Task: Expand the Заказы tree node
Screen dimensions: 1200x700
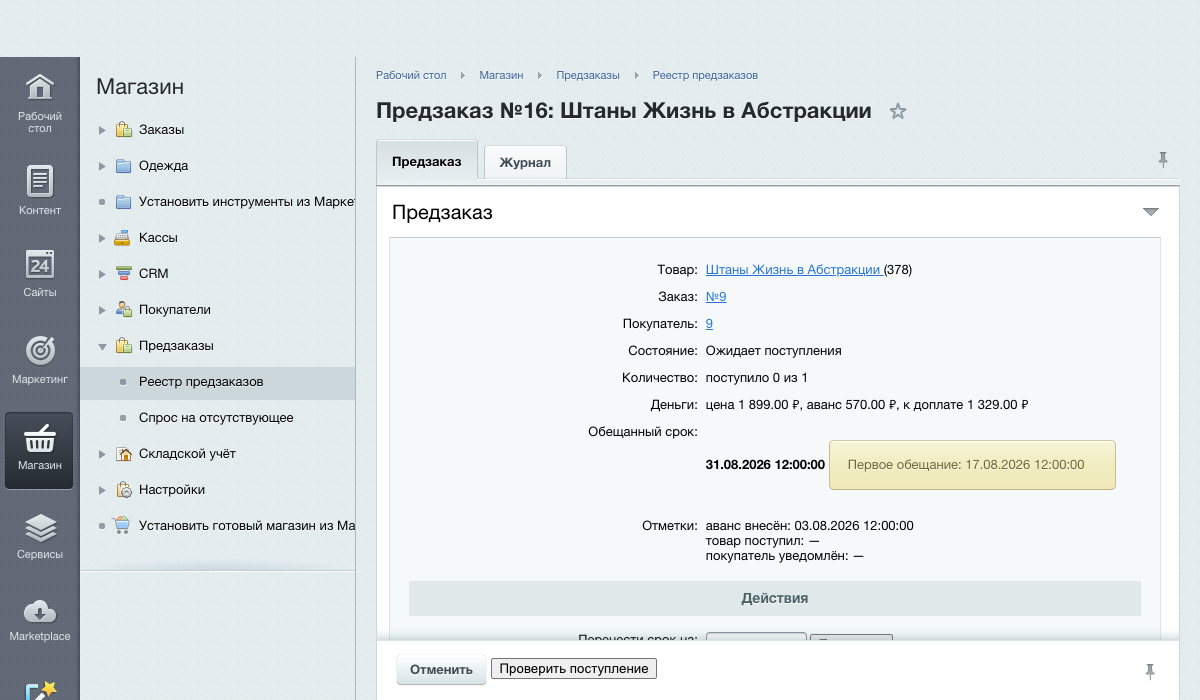Action: 101,130
